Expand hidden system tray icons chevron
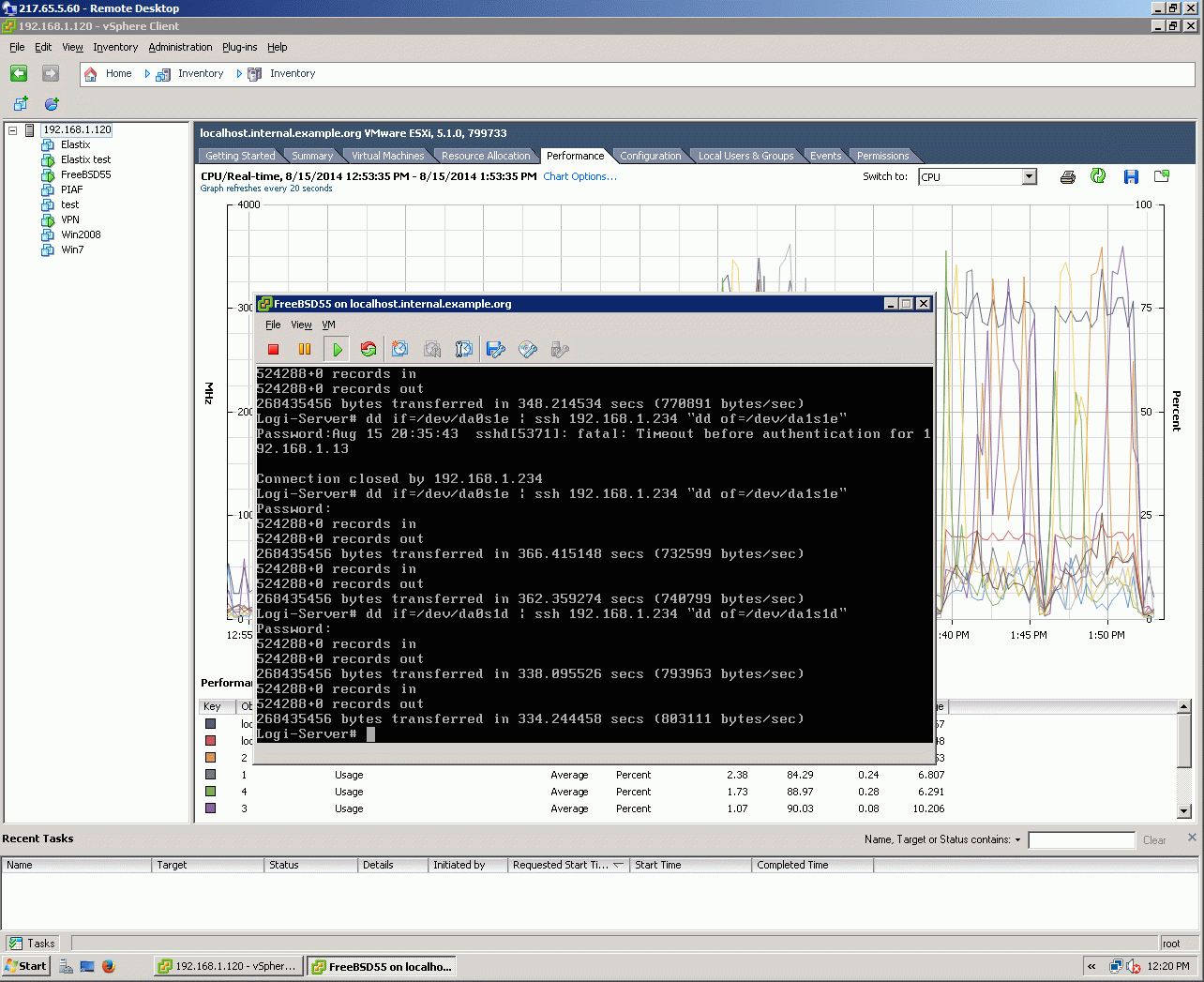Image resolution: width=1204 pixels, height=982 pixels. (1091, 966)
